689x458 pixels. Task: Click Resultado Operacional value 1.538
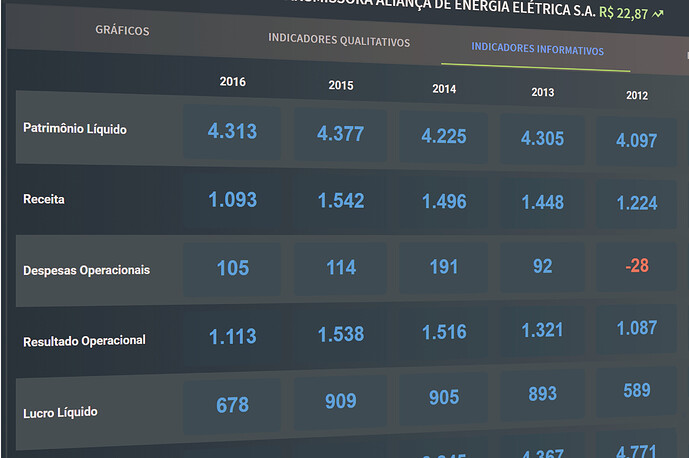coord(341,334)
